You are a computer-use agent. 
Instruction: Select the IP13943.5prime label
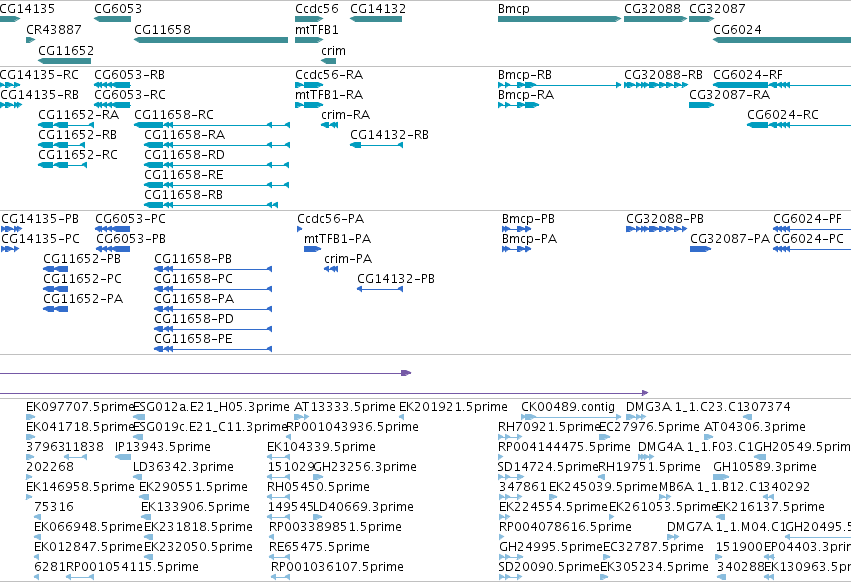point(163,447)
